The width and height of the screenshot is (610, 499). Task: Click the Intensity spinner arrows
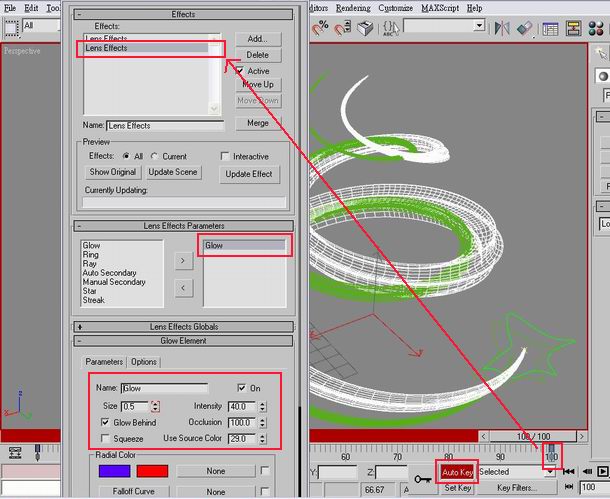tap(263, 406)
